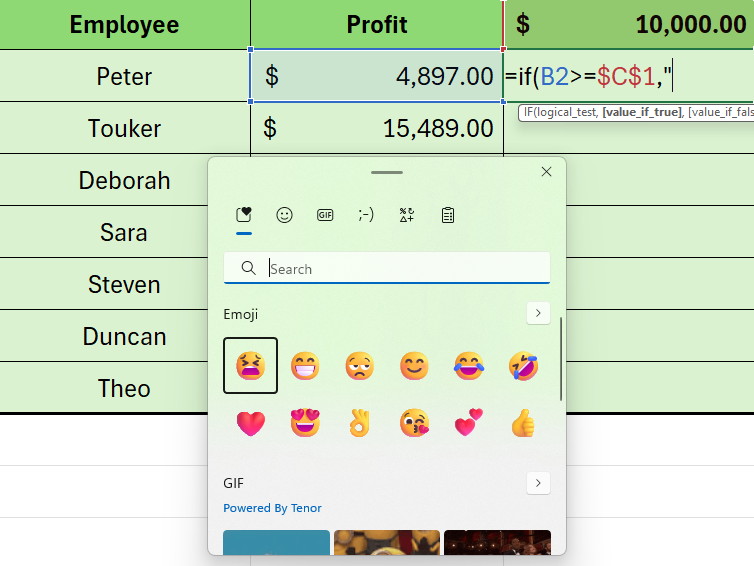
Task: Switch to the smiley emoji tab
Action: (284, 214)
